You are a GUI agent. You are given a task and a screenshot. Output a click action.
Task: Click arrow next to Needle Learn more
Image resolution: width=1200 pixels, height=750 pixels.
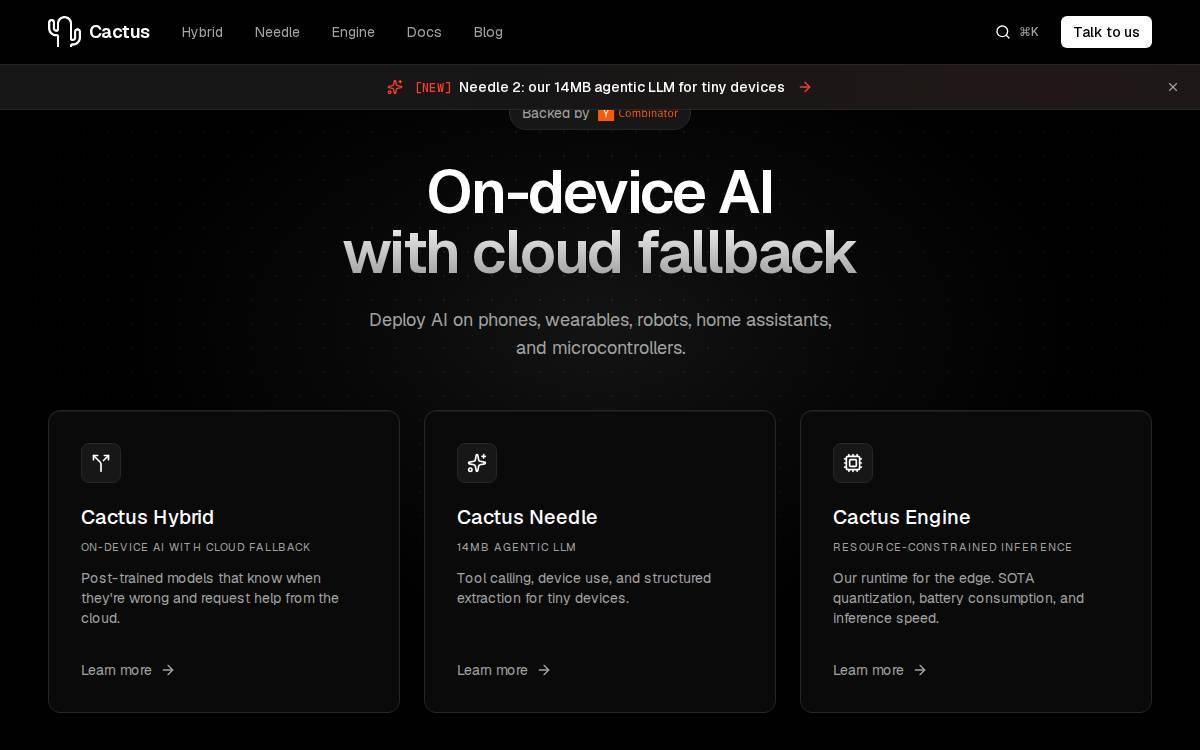click(x=544, y=670)
